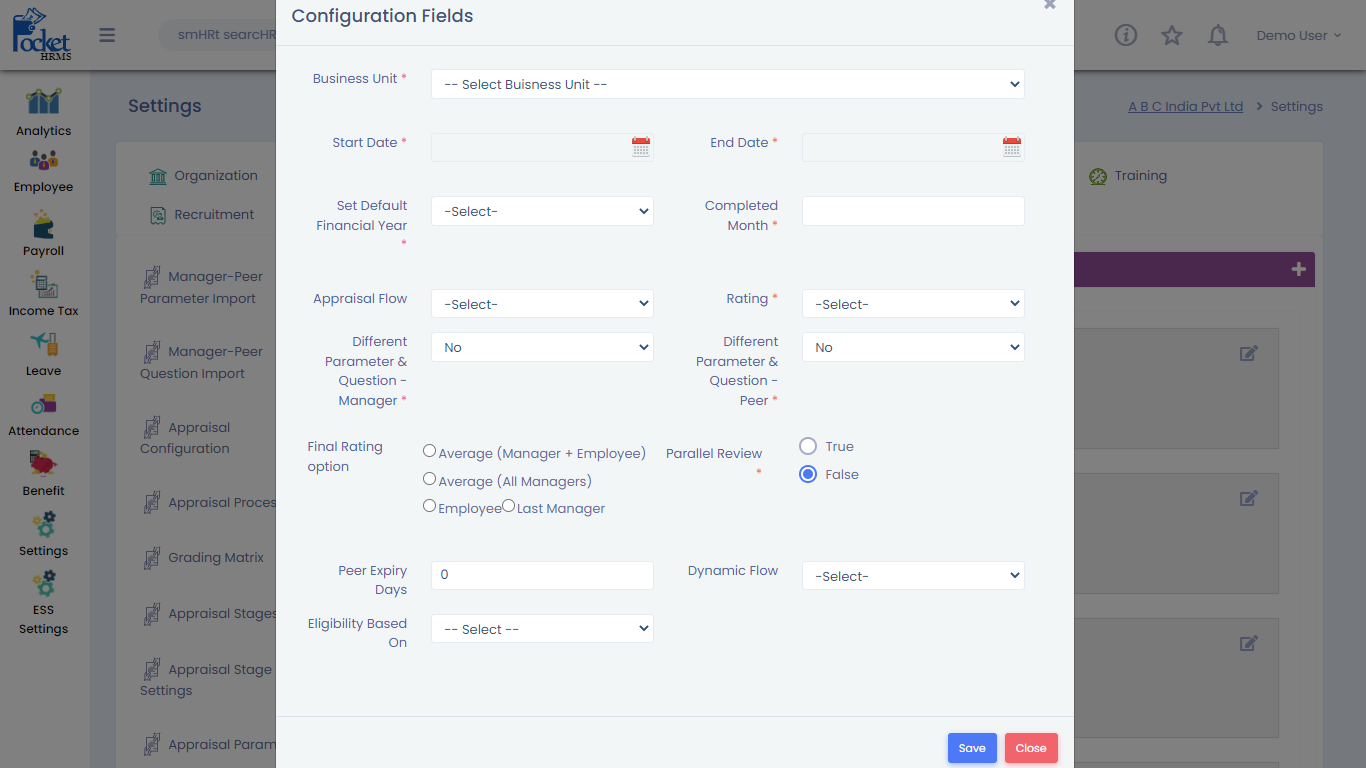Image resolution: width=1366 pixels, height=768 pixels.
Task: Click the favorites star icon
Action: (1172, 36)
